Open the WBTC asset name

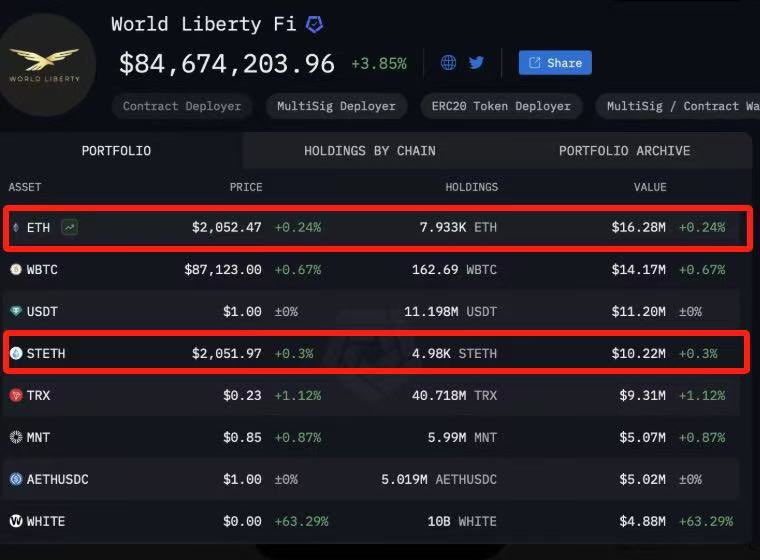(42, 270)
